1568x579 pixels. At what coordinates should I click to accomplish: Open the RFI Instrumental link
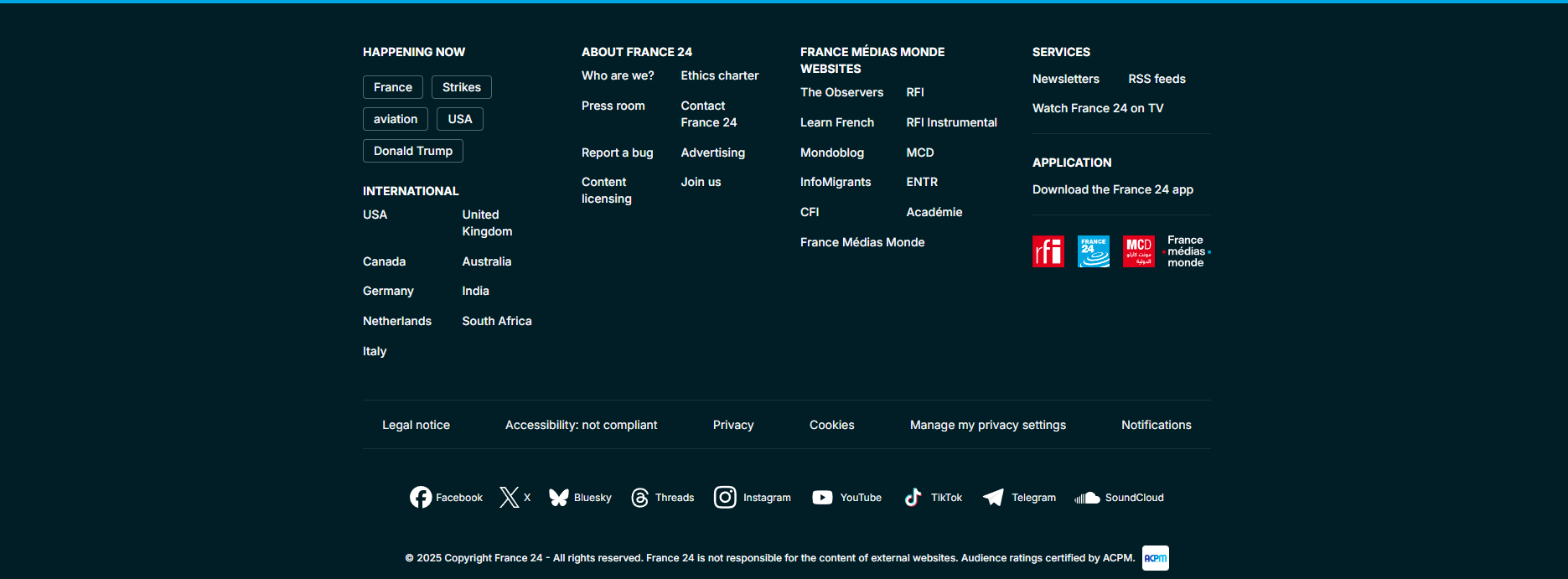point(952,122)
